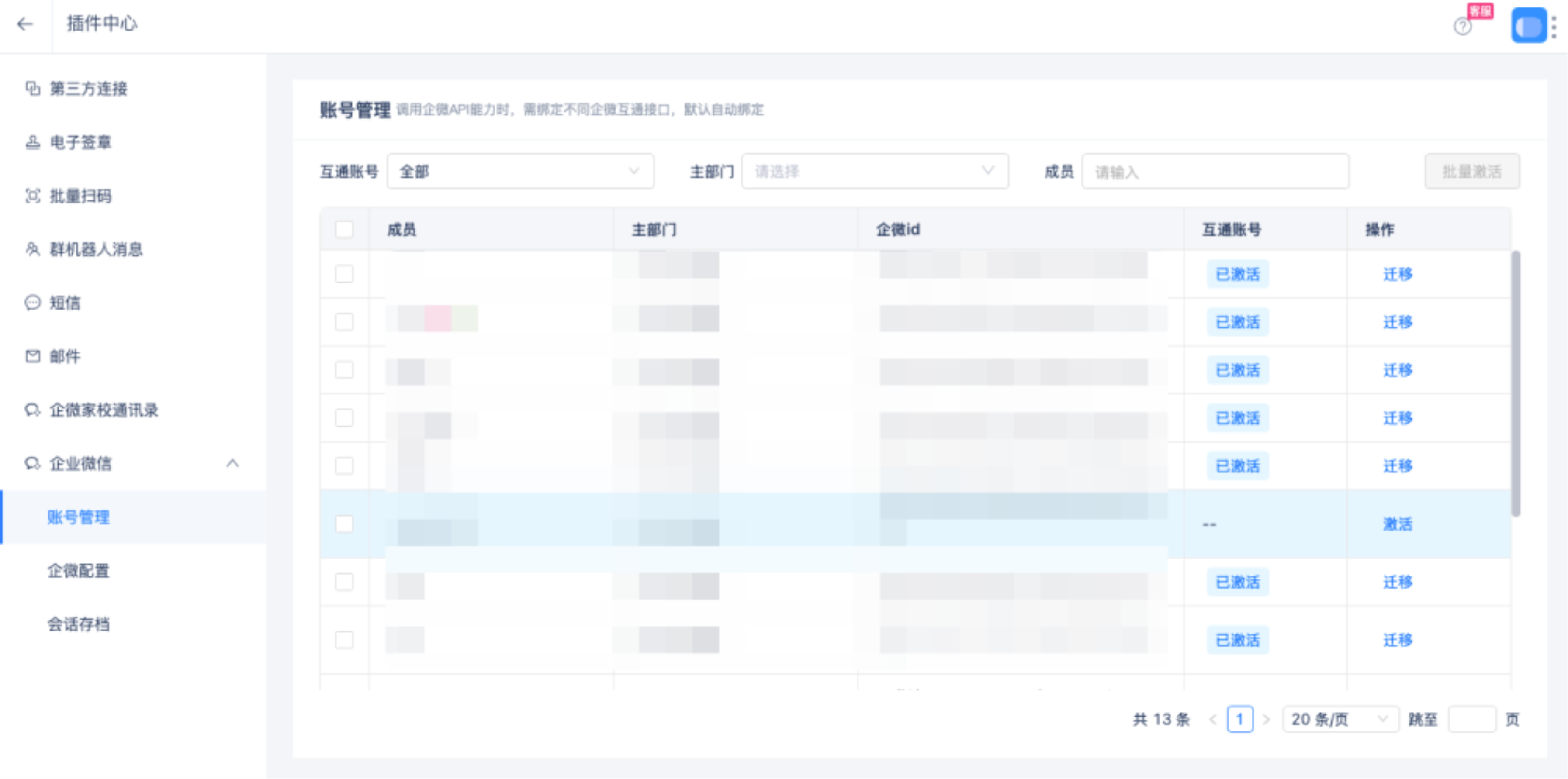Image resolution: width=1568 pixels, height=779 pixels.
Task: Go to 群机器人消息 robot icon item
Action: pos(33,249)
